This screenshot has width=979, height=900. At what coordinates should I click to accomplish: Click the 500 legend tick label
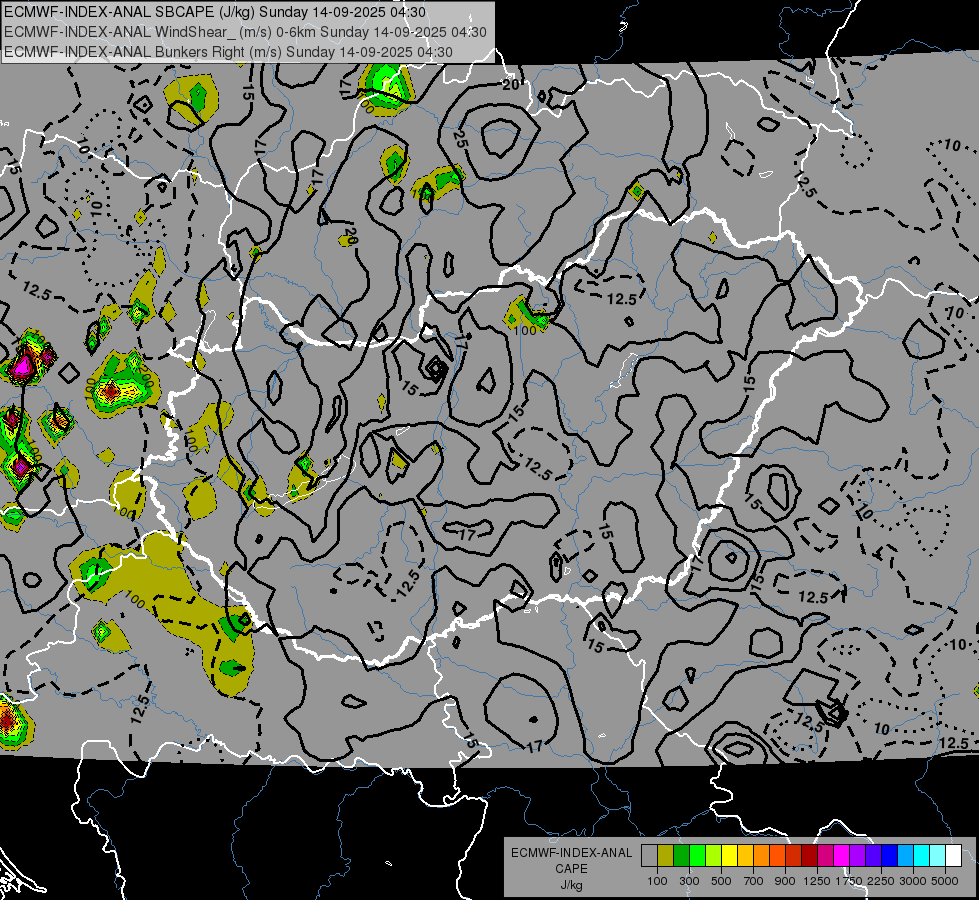coord(721,881)
